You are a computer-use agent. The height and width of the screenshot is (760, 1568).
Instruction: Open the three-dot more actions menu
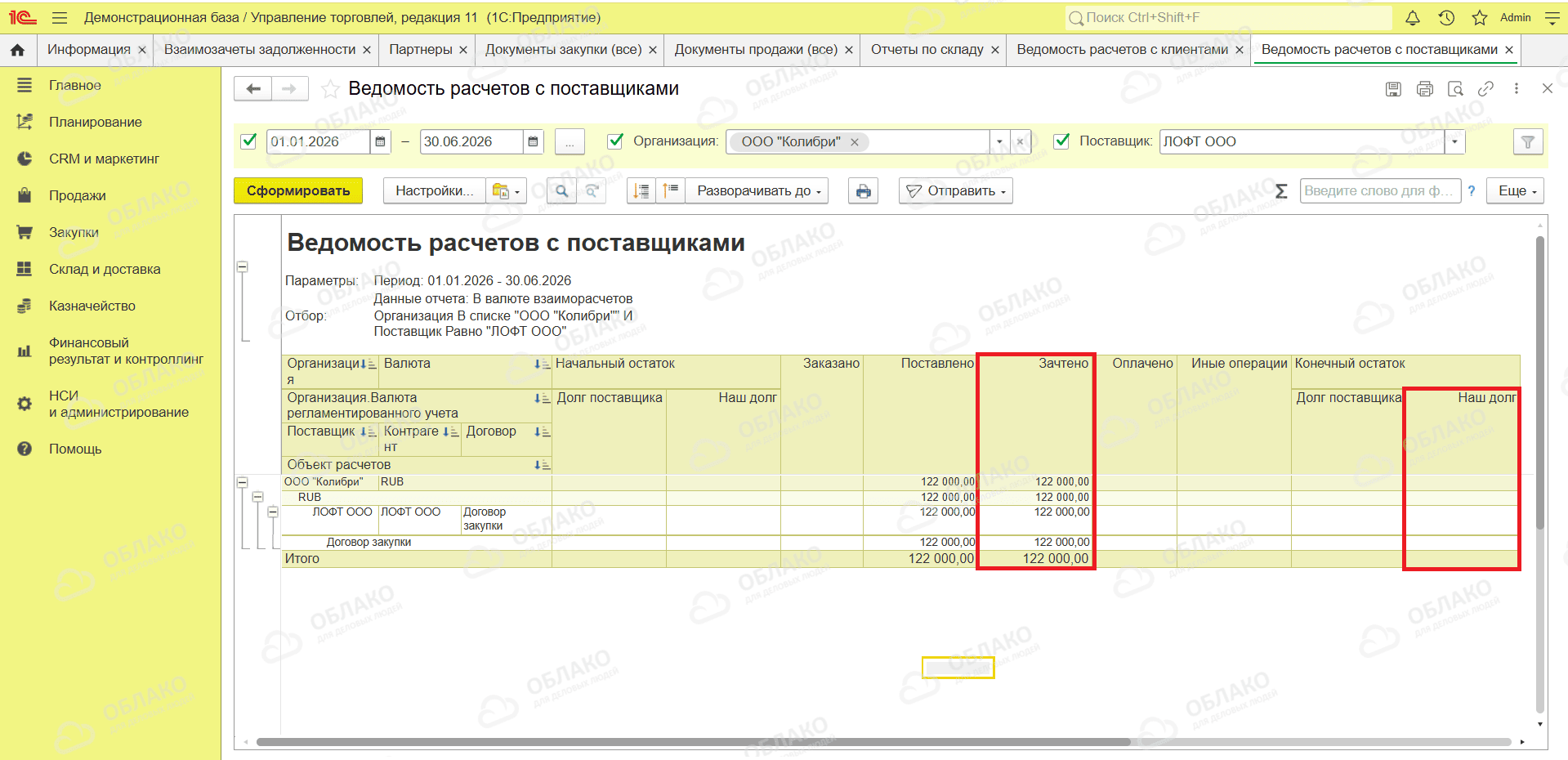[x=1517, y=89]
